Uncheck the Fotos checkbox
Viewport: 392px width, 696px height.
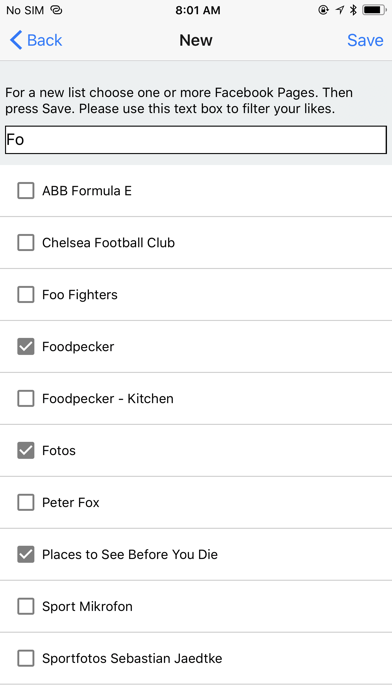(26, 451)
